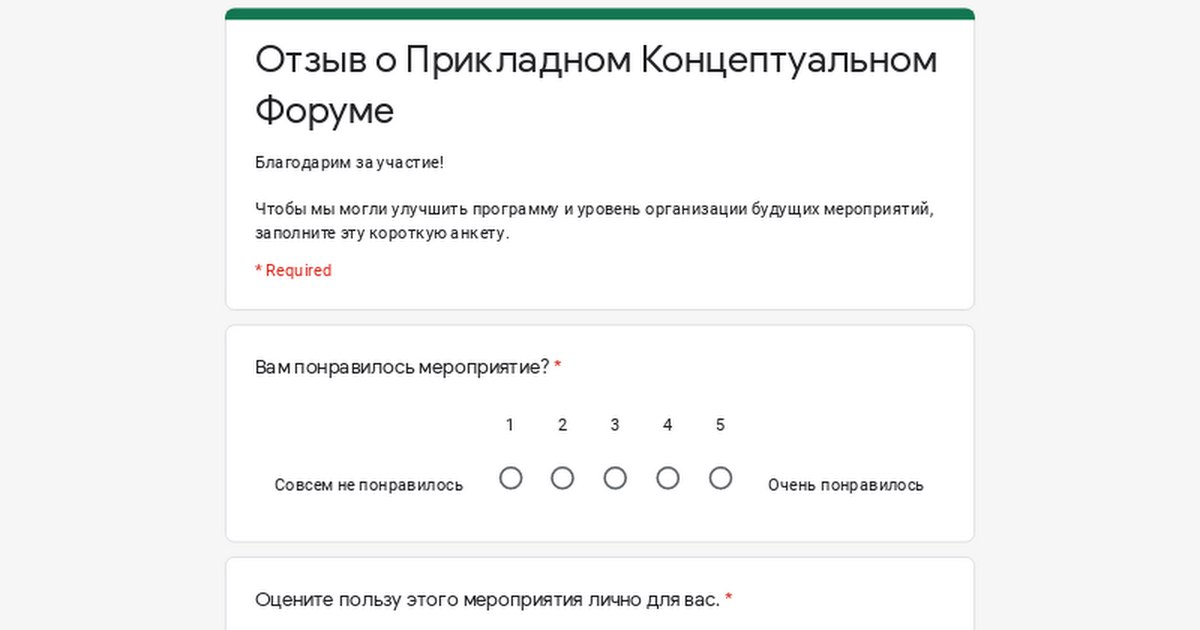Choose rating 2 radio button on the scale

click(563, 478)
